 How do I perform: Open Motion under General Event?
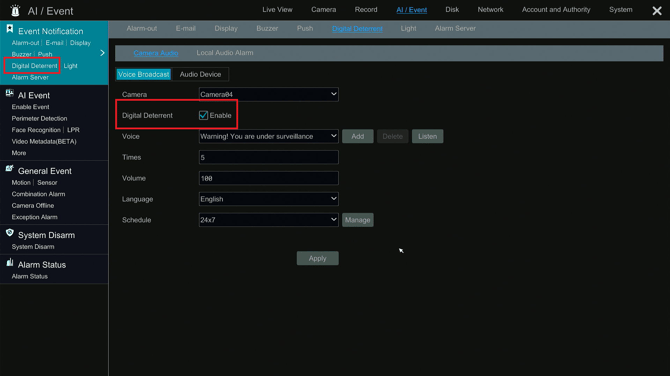pyautogui.click(x=21, y=182)
